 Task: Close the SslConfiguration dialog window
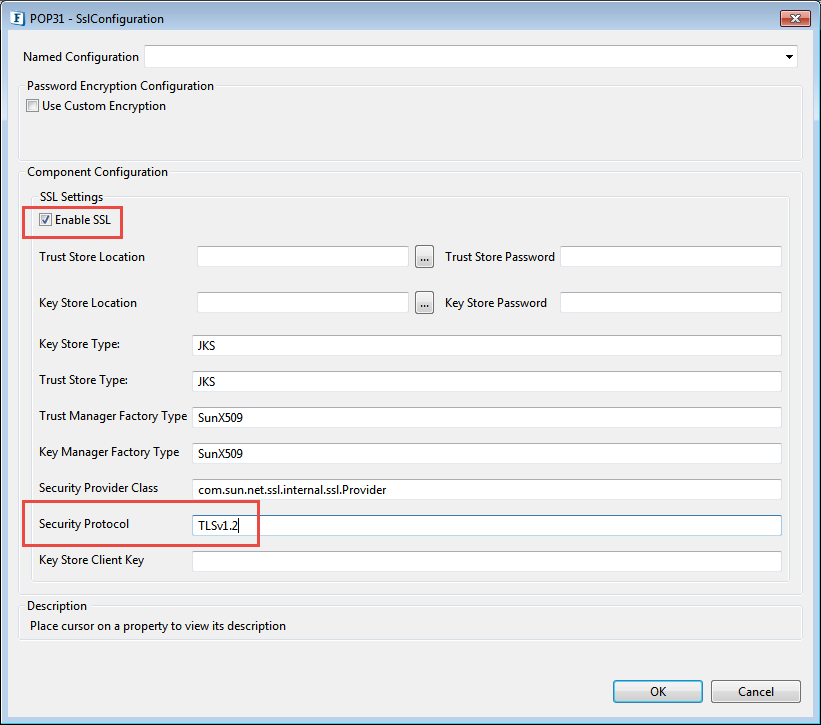pyautogui.click(x=795, y=18)
